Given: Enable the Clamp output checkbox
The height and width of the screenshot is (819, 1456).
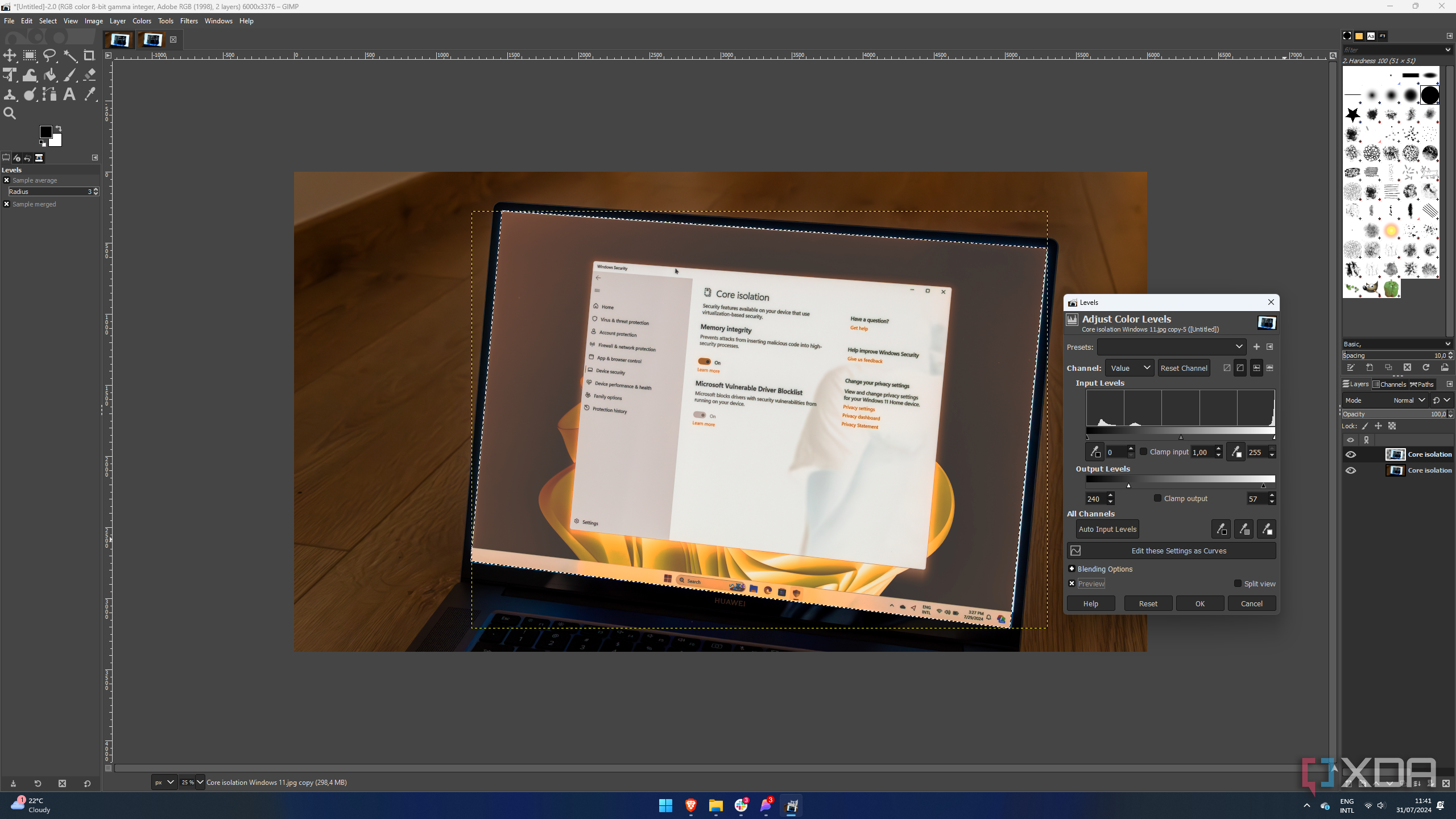Looking at the screenshot, I should pyautogui.click(x=1157, y=498).
